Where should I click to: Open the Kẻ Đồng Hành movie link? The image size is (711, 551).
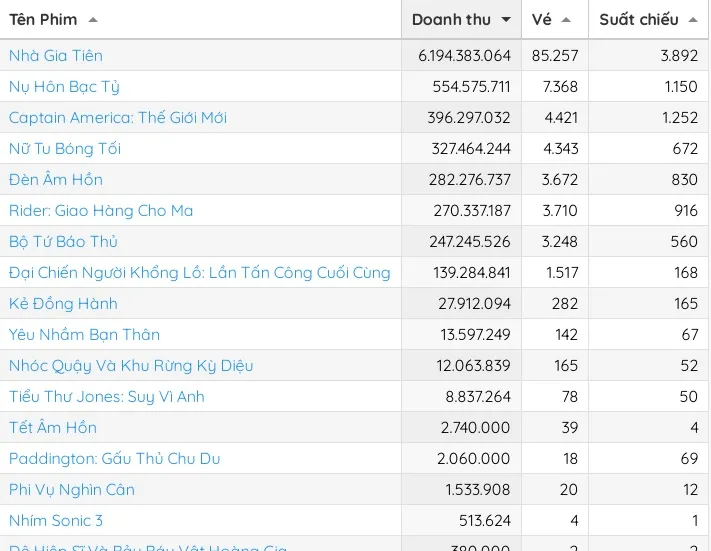[x=63, y=304]
